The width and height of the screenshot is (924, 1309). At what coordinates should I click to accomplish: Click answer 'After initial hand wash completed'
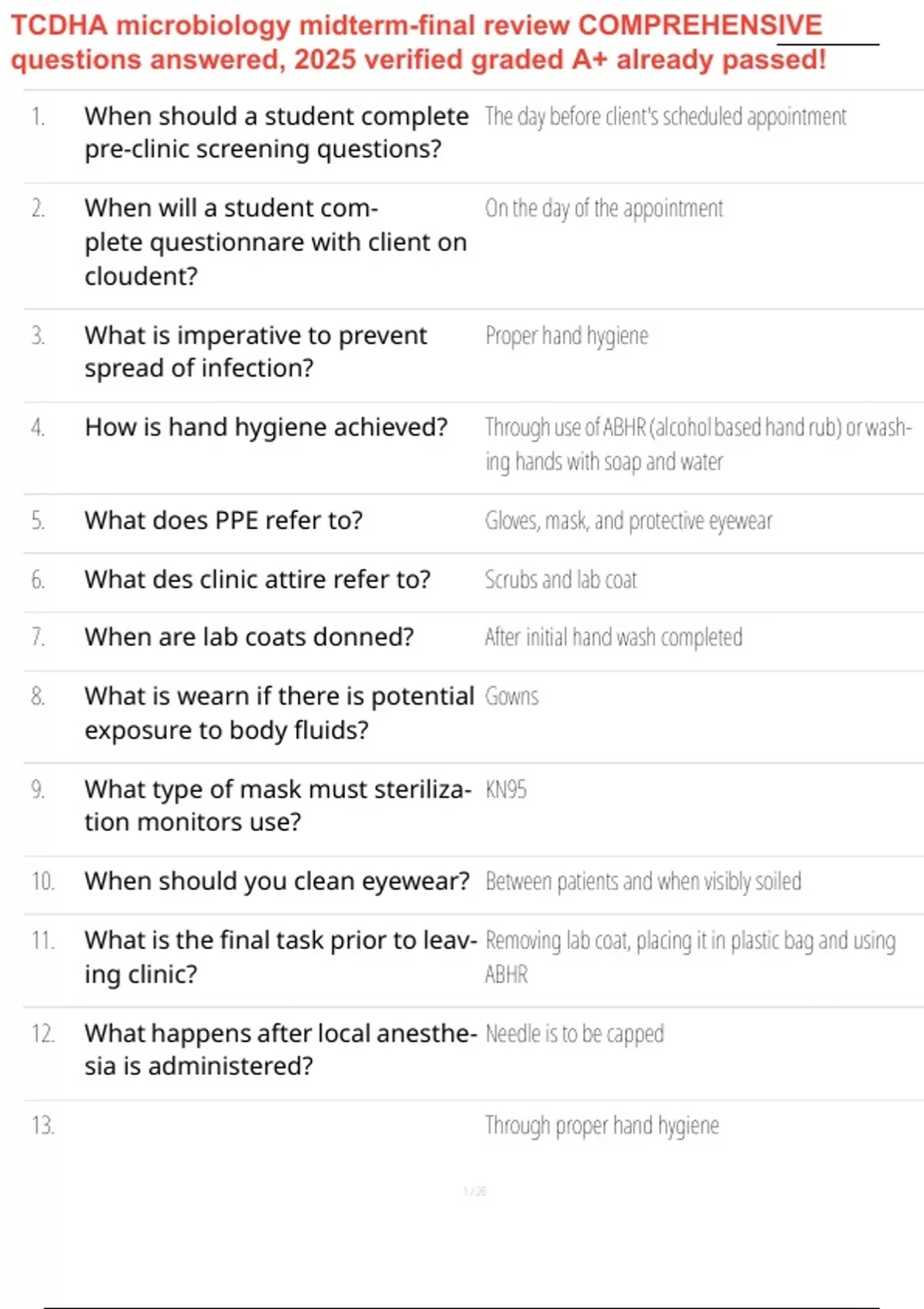[x=614, y=638]
